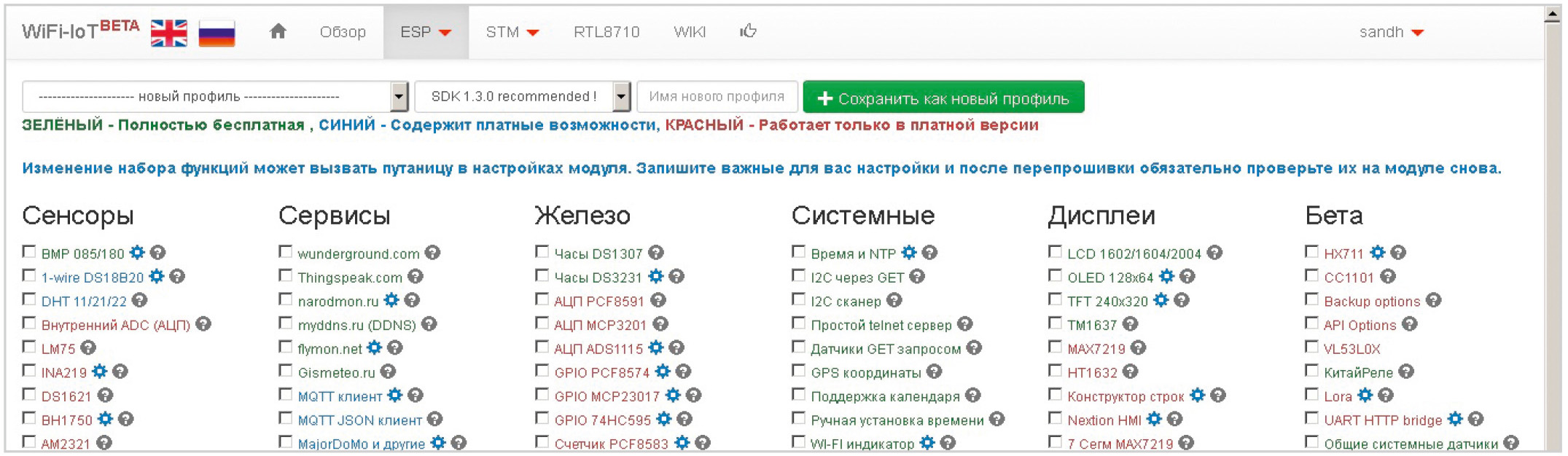This screenshot has width=1568, height=456.
Task: Open settings gear for Конструктор строк
Action: click(x=1198, y=396)
